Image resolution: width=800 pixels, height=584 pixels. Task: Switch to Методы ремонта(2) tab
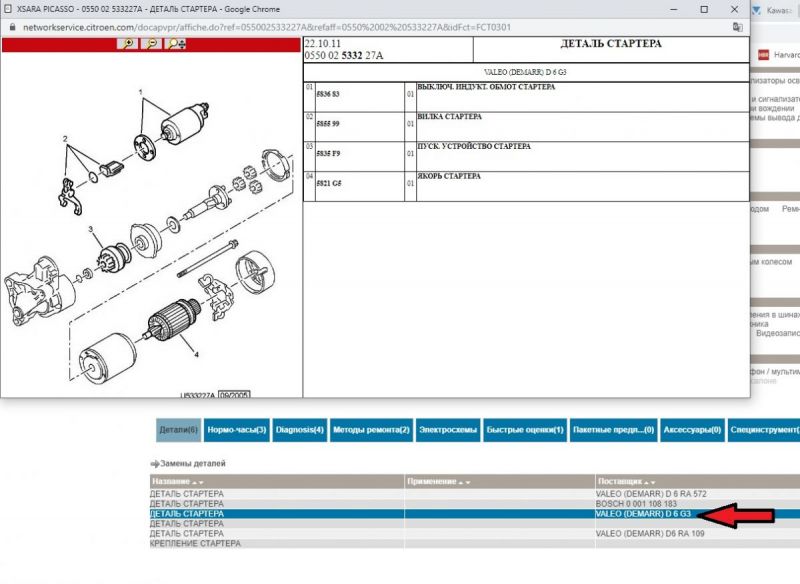[371, 430]
